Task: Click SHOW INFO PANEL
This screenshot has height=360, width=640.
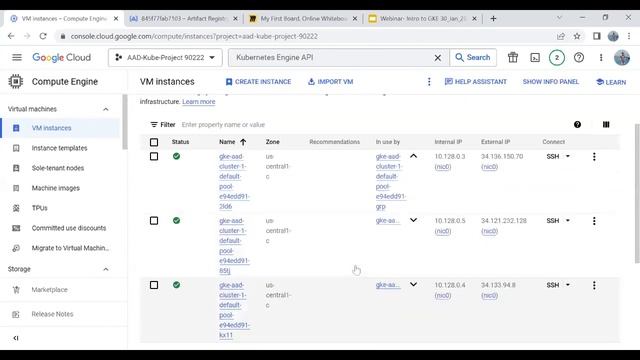Action: point(551,82)
